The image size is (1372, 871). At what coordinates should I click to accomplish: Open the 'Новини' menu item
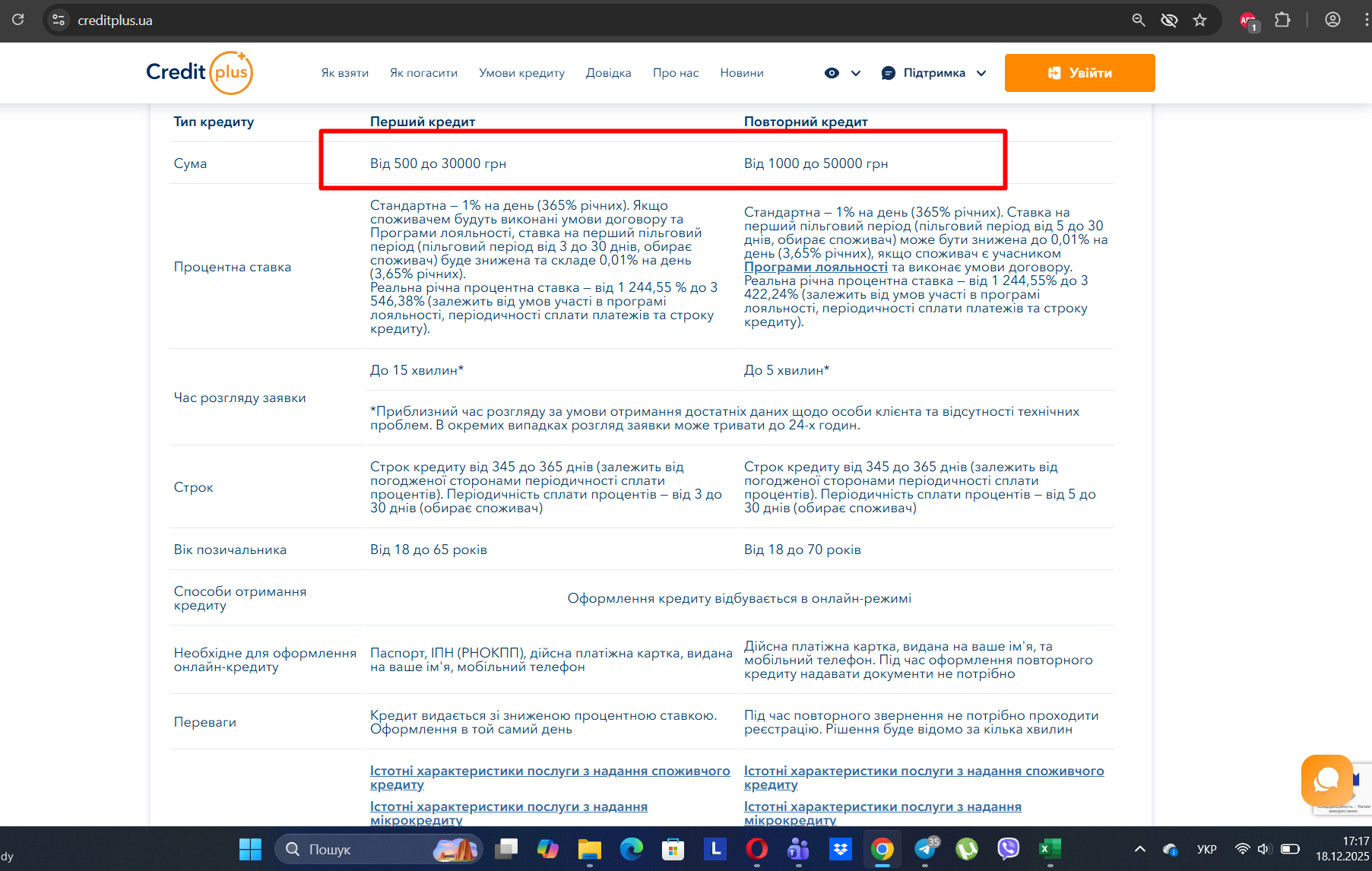pos(742,73)
